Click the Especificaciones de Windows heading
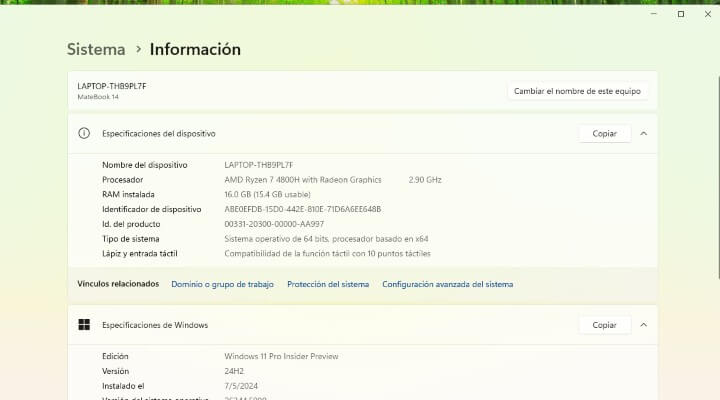This screenshot has height=400, width=720. pos(155,325)
